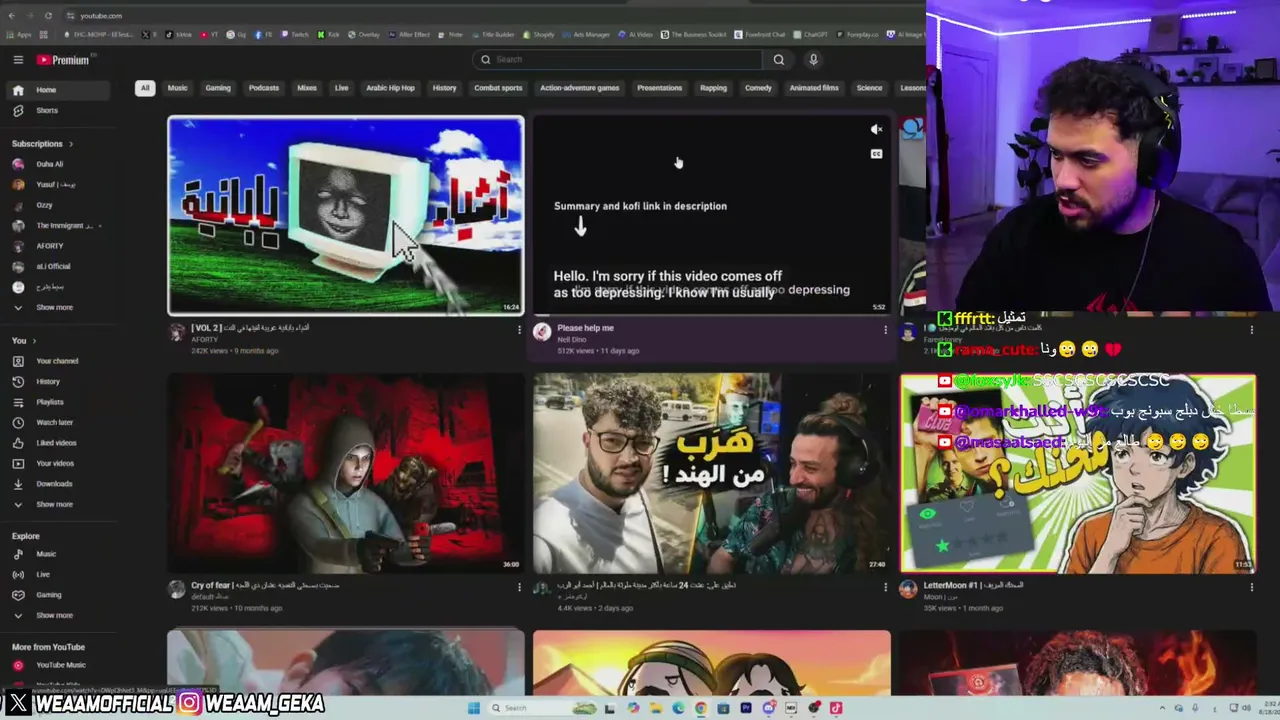Toggle closed captions on the video preview
1280x720 pixels.
tap(876, 154)
